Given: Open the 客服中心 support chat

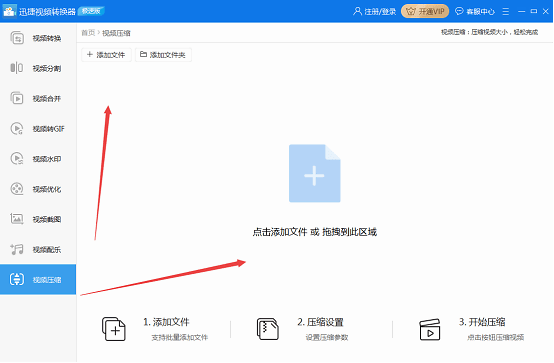Looking at the screenshot, I should [475, 12].
